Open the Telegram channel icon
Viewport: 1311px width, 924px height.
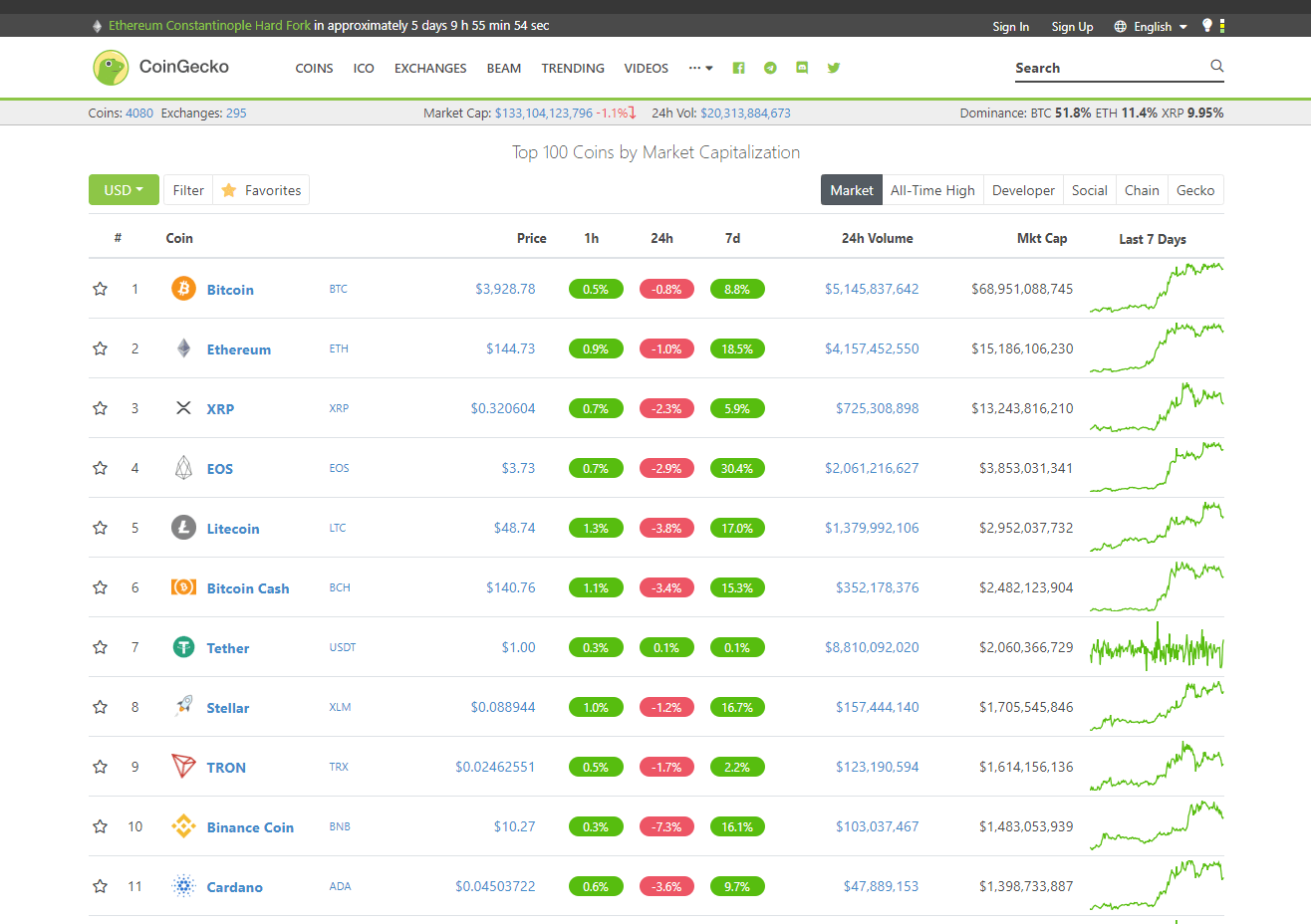point(770,68)
